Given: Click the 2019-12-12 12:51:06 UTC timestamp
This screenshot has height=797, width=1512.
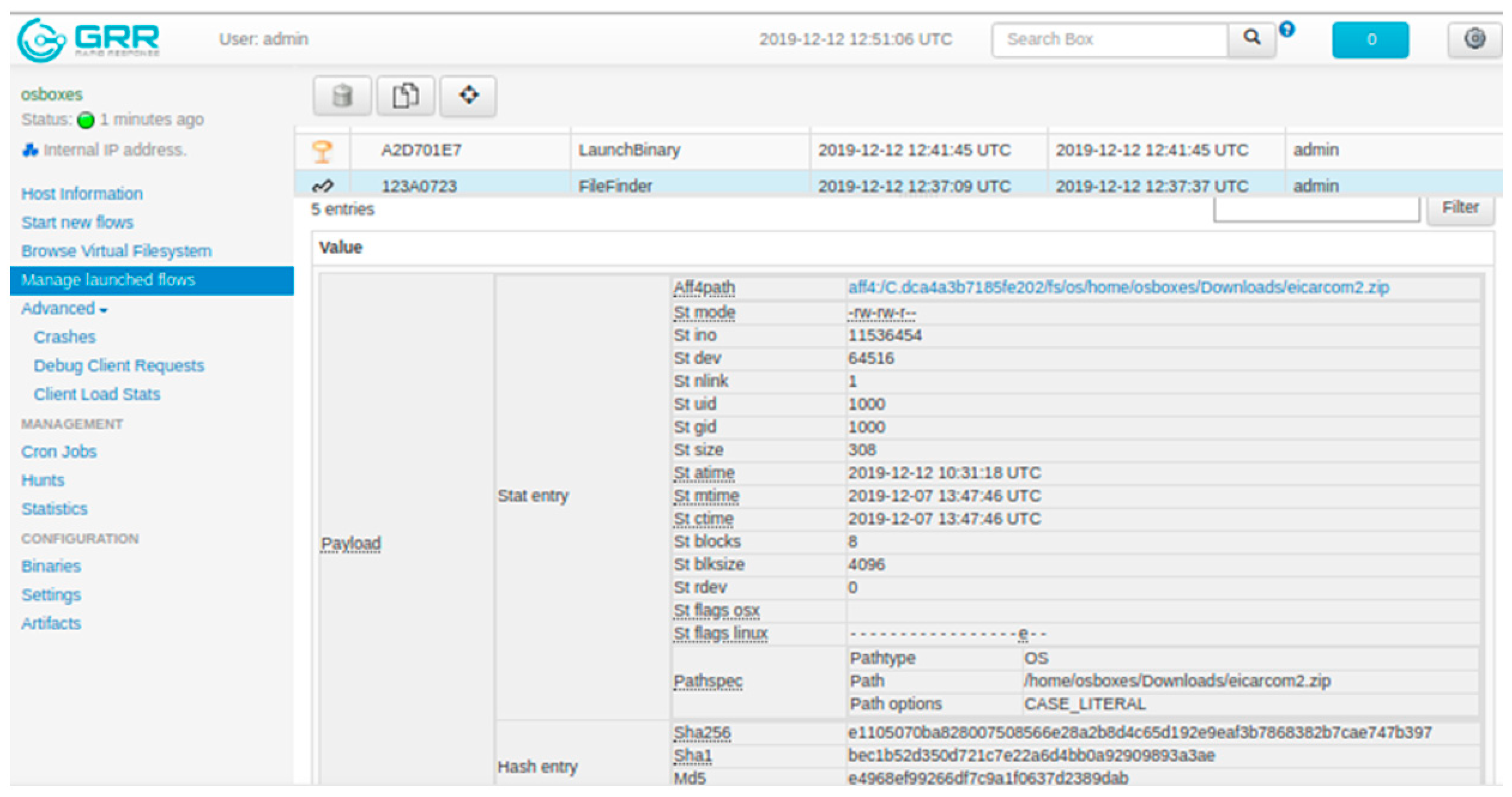Looking at the screenshot, I should (855, 39).
